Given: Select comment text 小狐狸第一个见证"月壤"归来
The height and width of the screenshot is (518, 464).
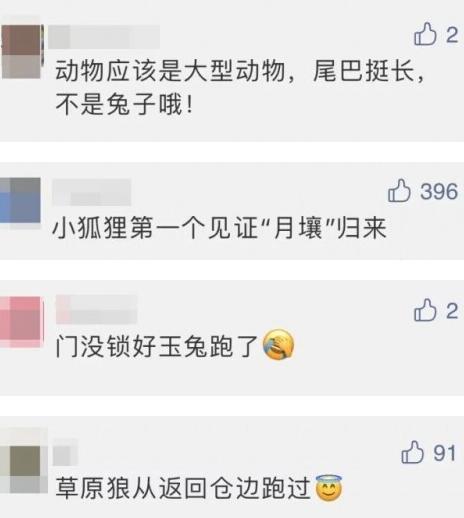Looking at the screenshot, I should point(219,228).
